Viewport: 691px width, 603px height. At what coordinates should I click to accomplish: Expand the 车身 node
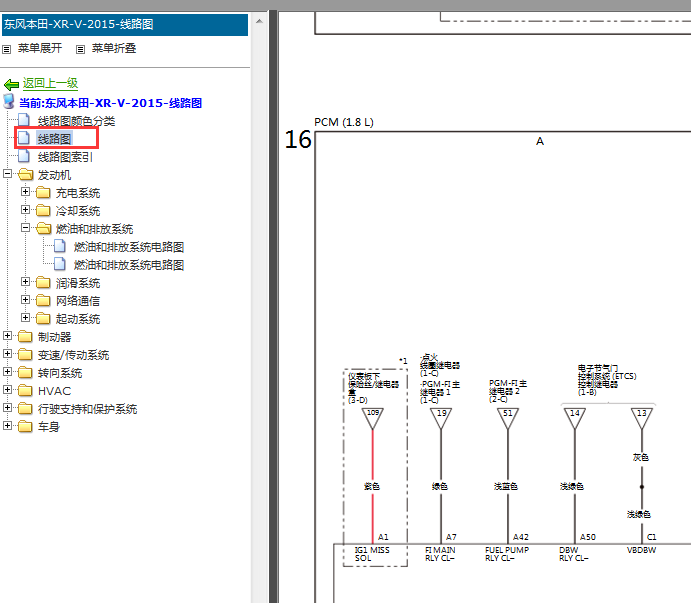click(7, 426)
